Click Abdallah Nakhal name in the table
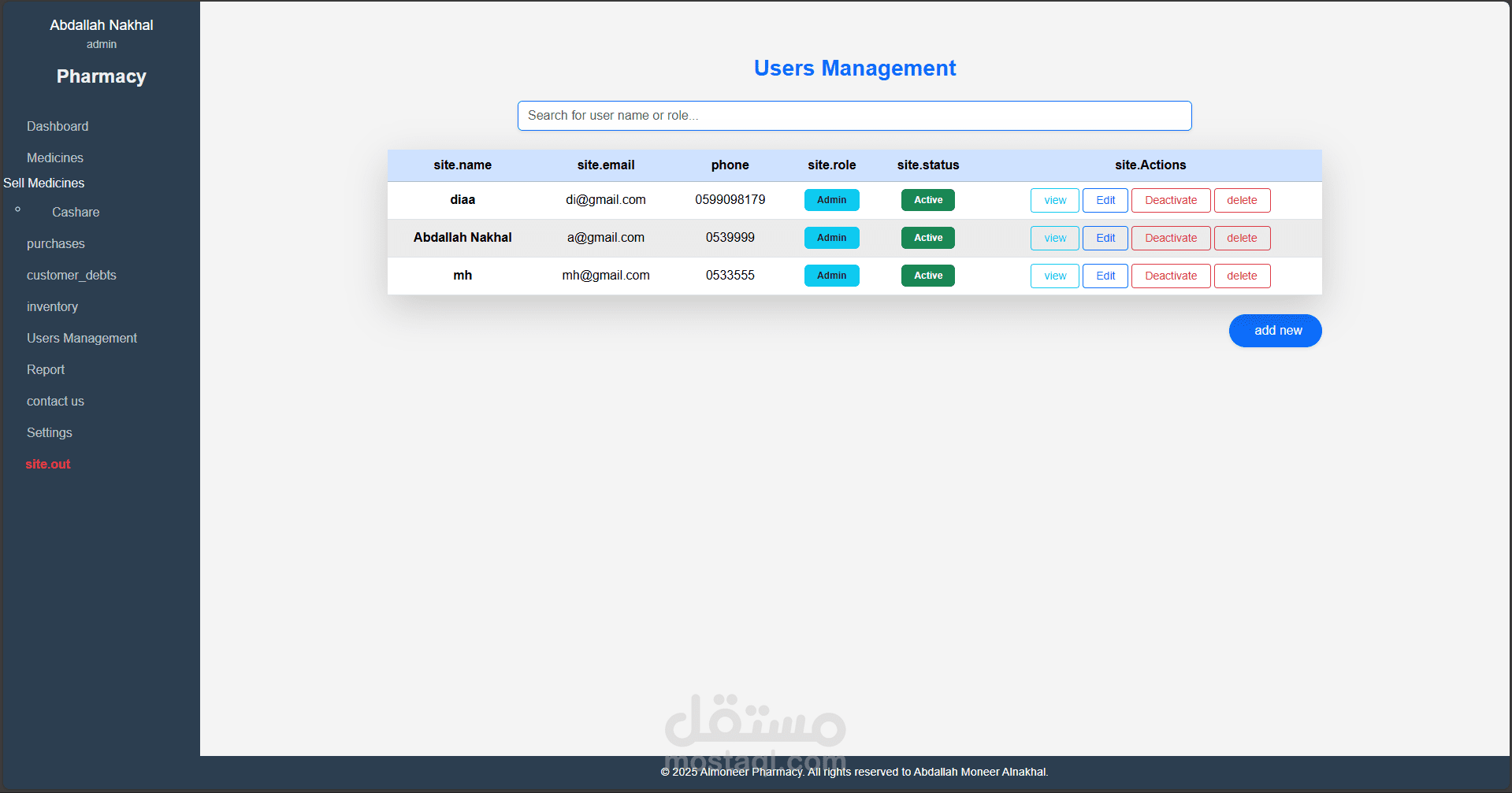The width and height of the screenshot is (1512, 793). (463, 238)
